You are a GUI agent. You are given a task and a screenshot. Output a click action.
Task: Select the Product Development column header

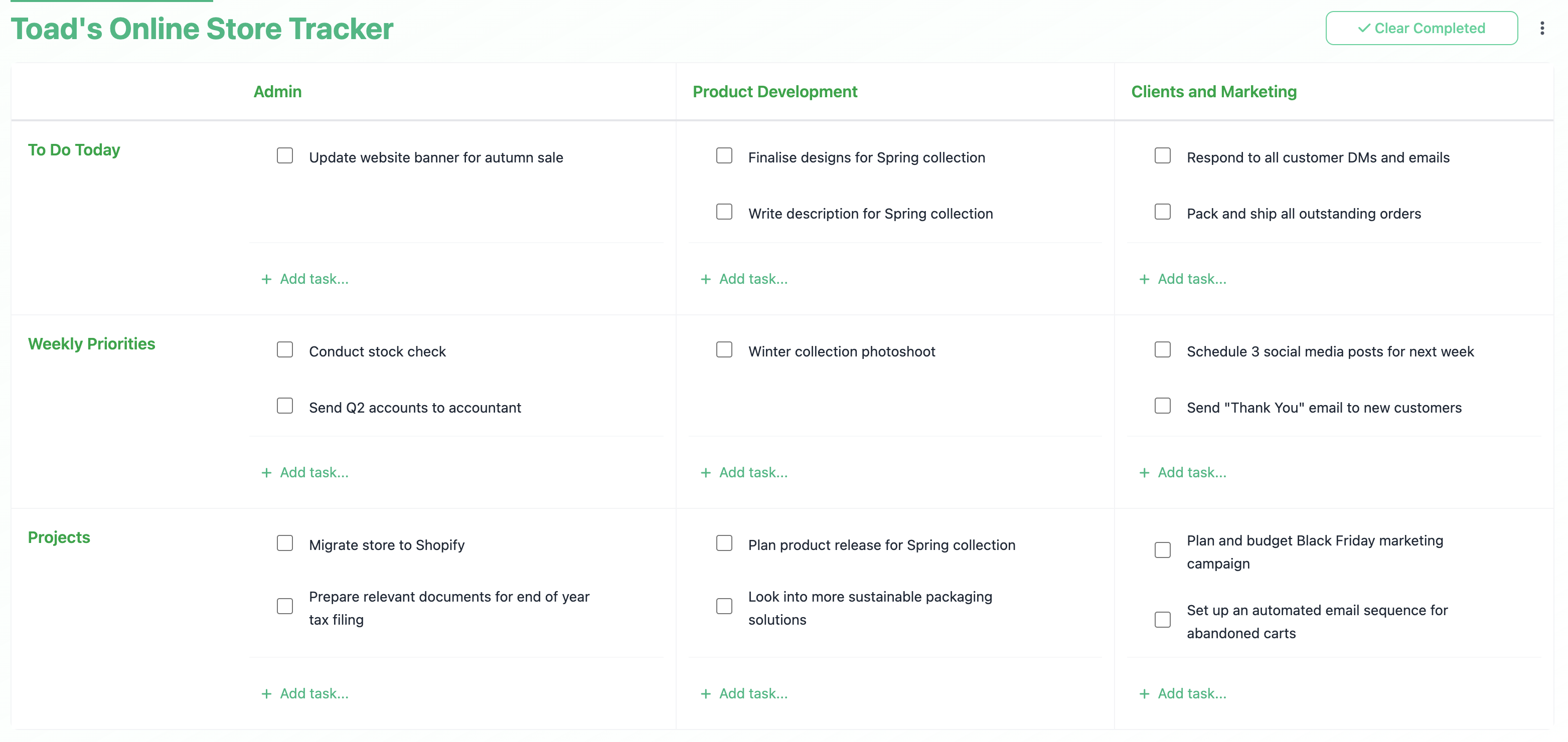pos(775,92)
